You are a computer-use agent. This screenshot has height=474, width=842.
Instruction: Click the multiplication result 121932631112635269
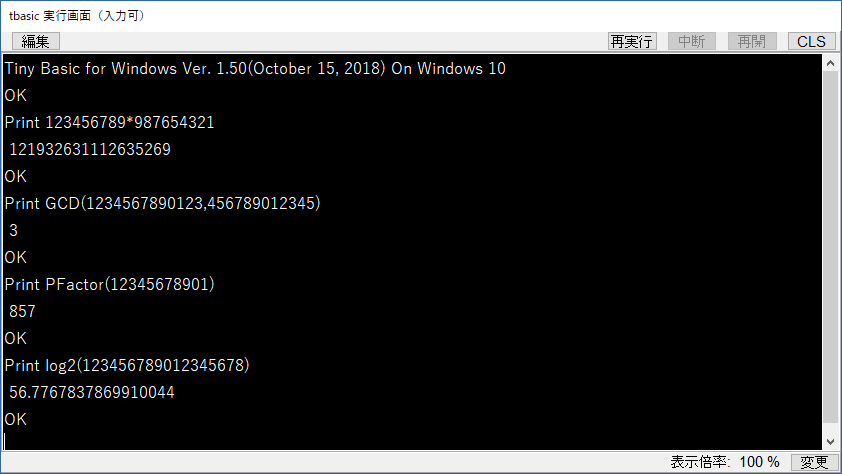click(x=90, y=149)
